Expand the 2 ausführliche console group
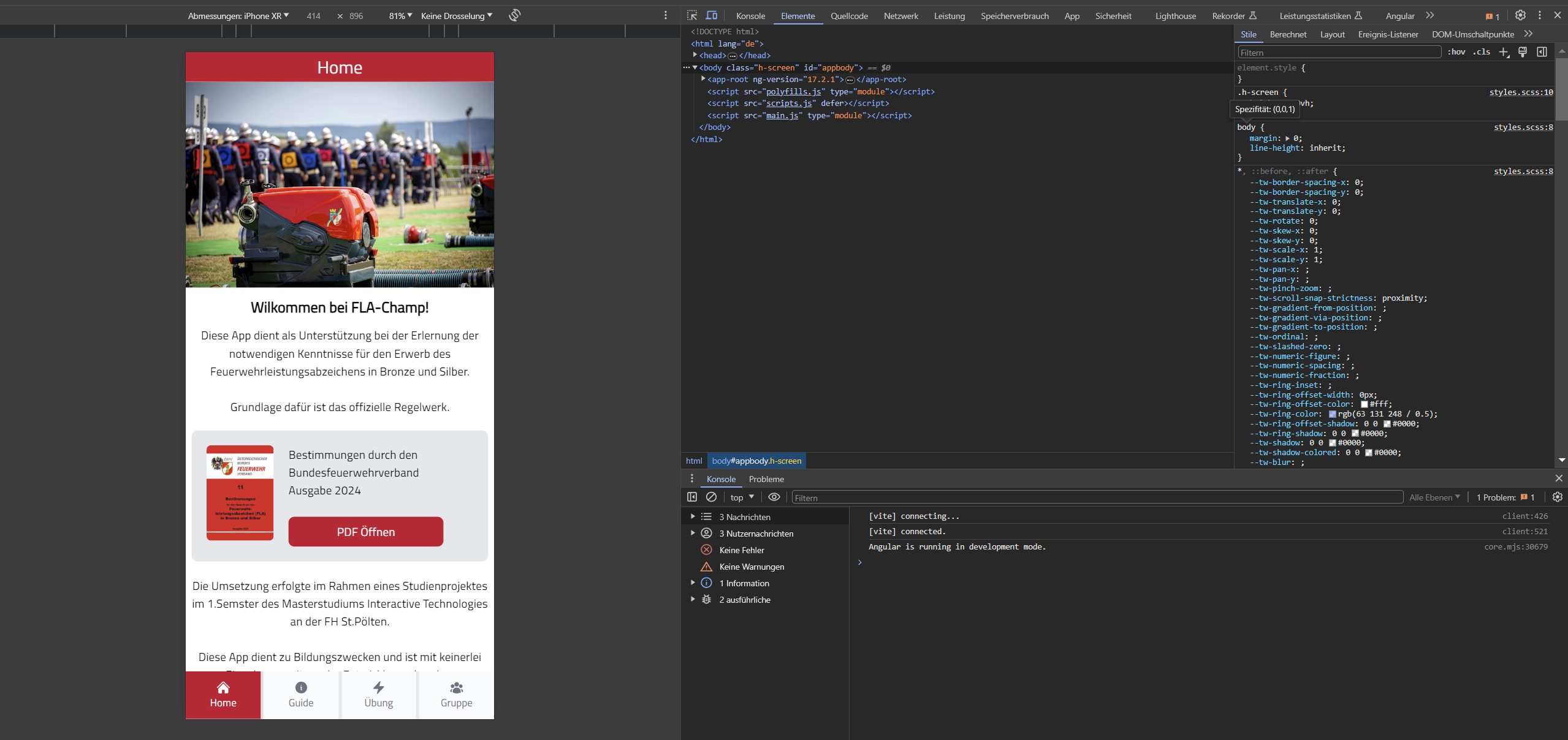Image resolution: width=1568 pixels, height=740 pixels. tap(693, 599)
